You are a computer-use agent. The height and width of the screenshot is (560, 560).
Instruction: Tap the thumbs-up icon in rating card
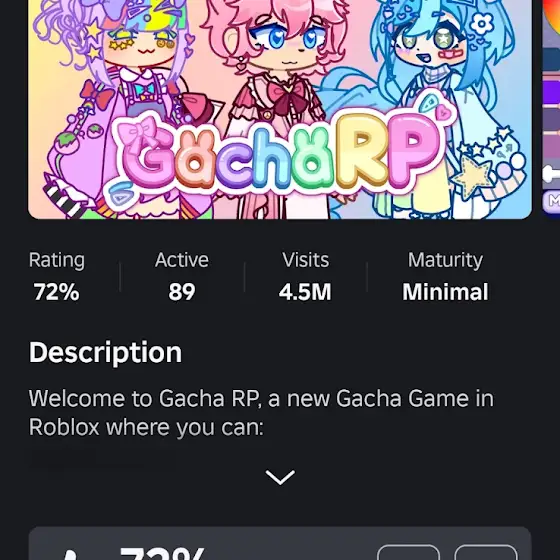coord(71,555)
